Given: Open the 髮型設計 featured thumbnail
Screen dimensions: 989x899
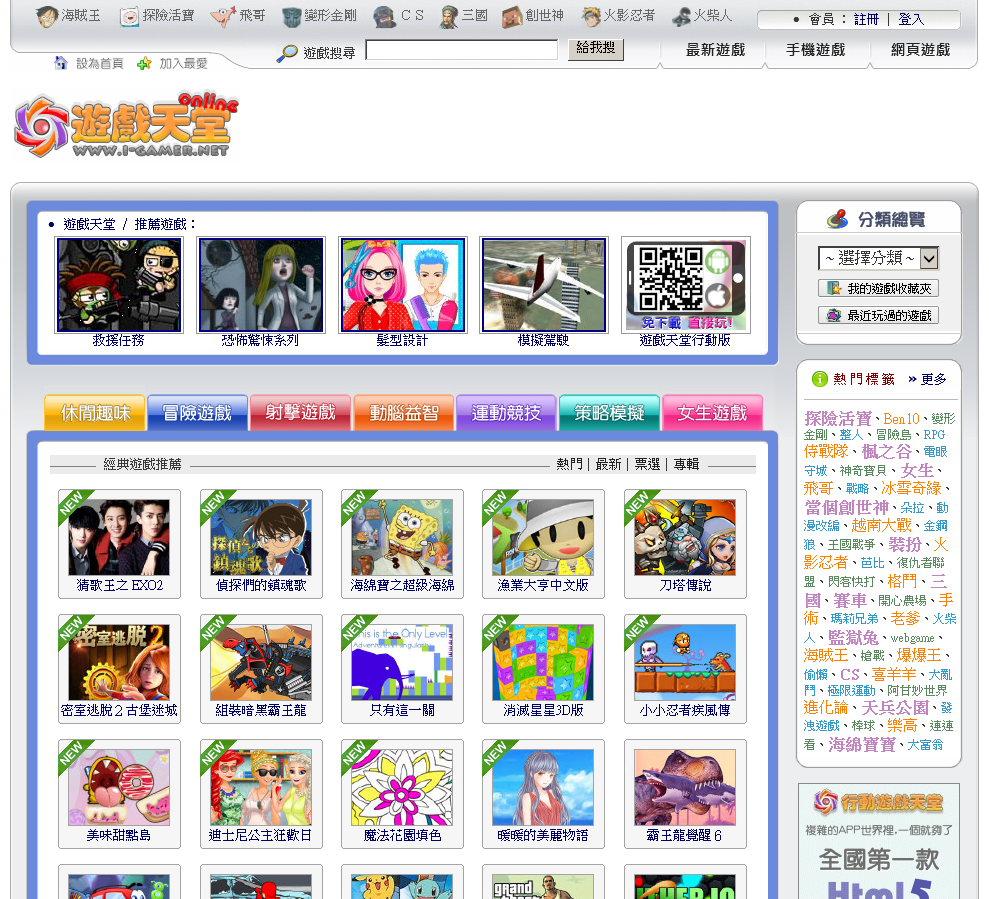Looking at the screenshot, I should 402,285.
